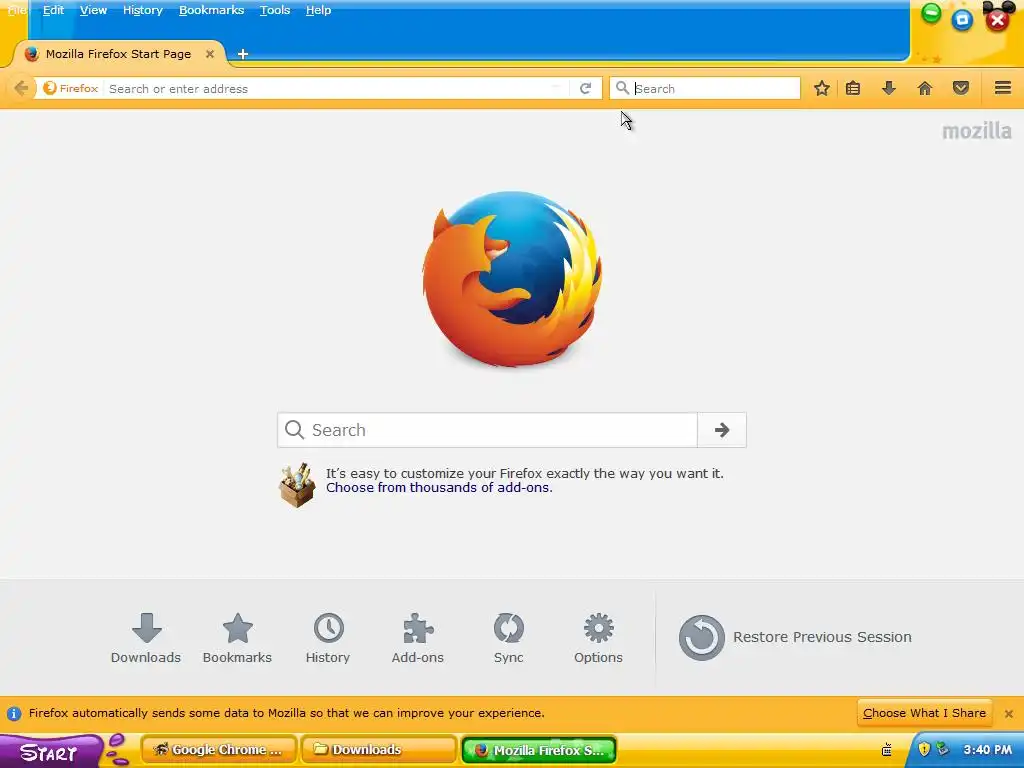
Task: Open the Start button on taskbar
Action: coord(49,751)
